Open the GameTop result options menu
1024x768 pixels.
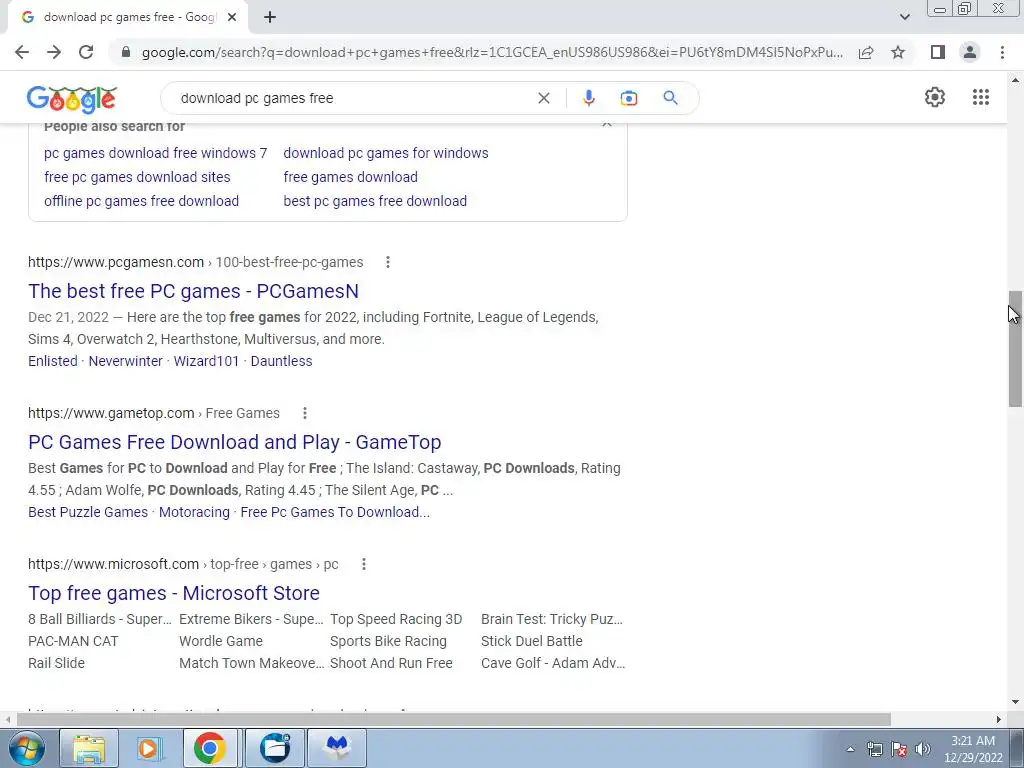point(304,413)
